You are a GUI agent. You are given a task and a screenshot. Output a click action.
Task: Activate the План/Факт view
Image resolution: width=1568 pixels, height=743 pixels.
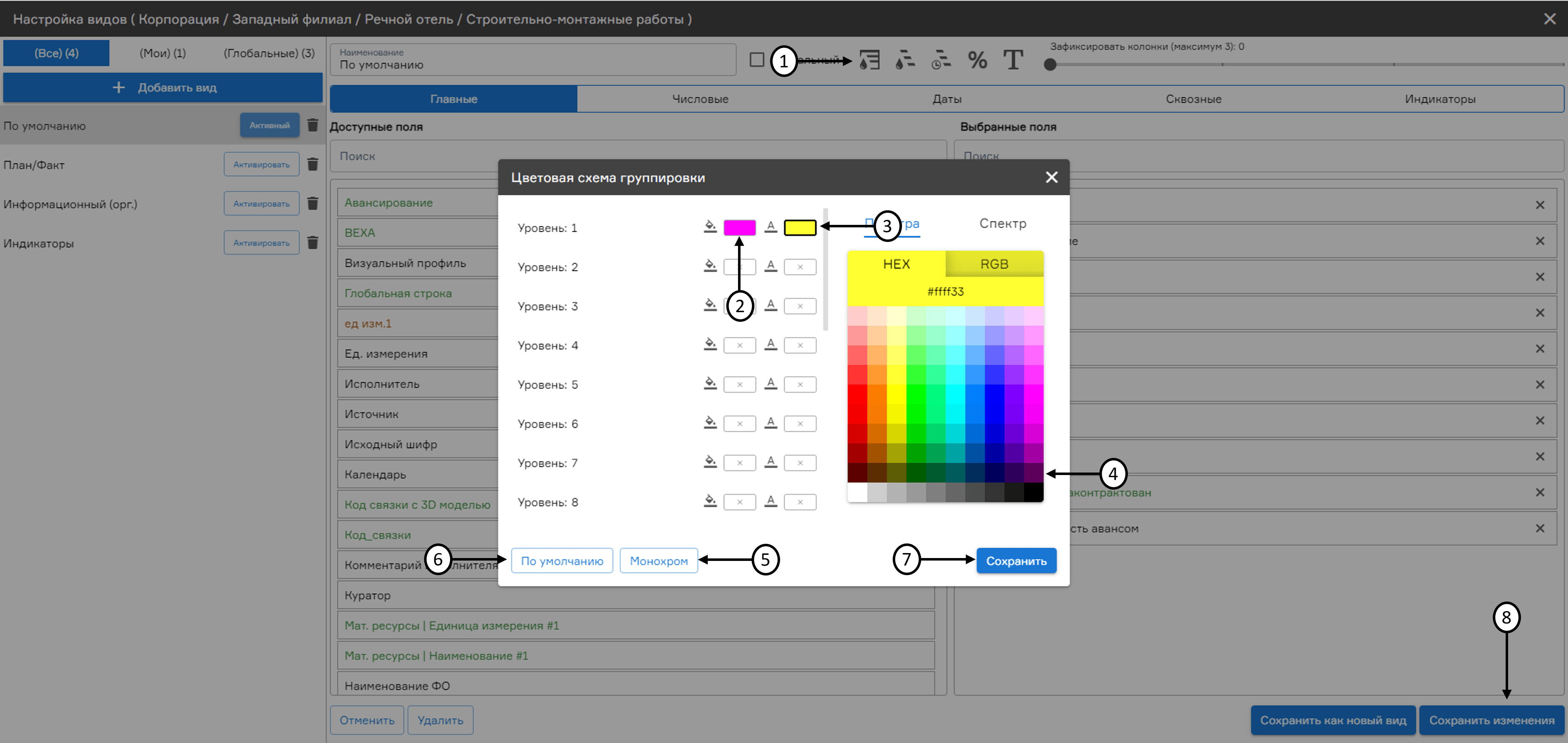(261, 164)
